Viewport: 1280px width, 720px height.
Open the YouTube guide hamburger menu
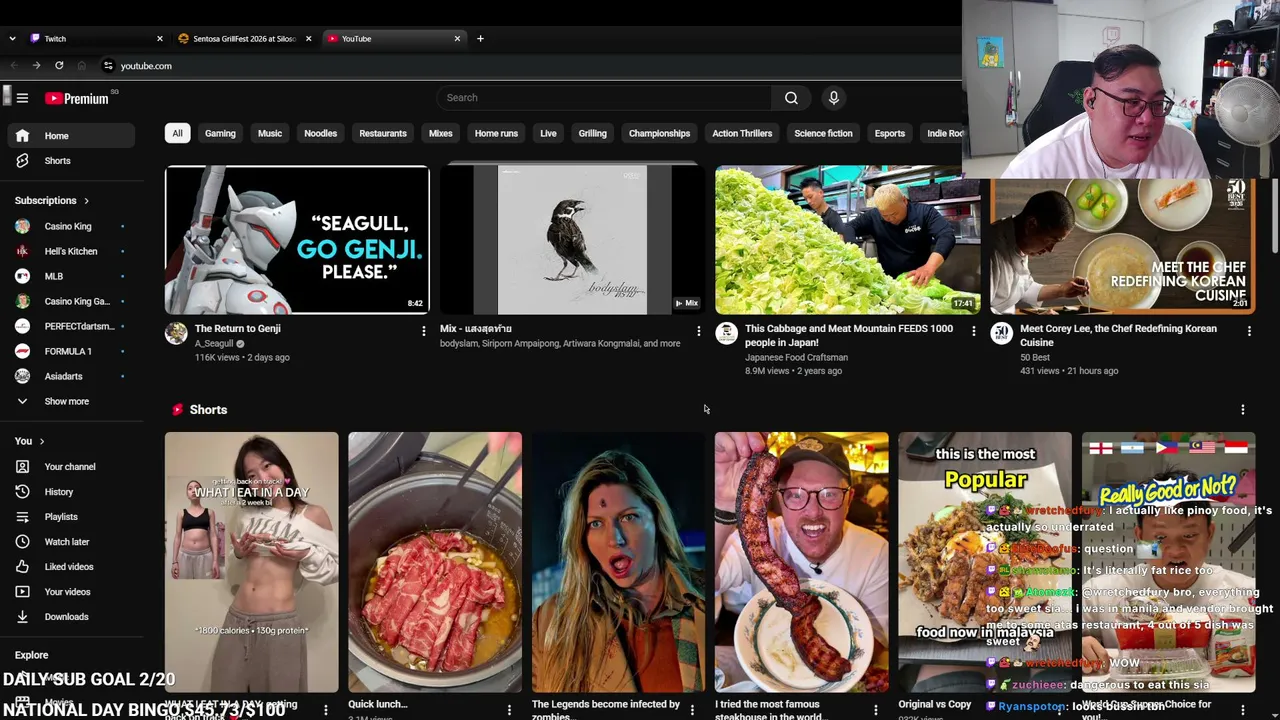22,98
